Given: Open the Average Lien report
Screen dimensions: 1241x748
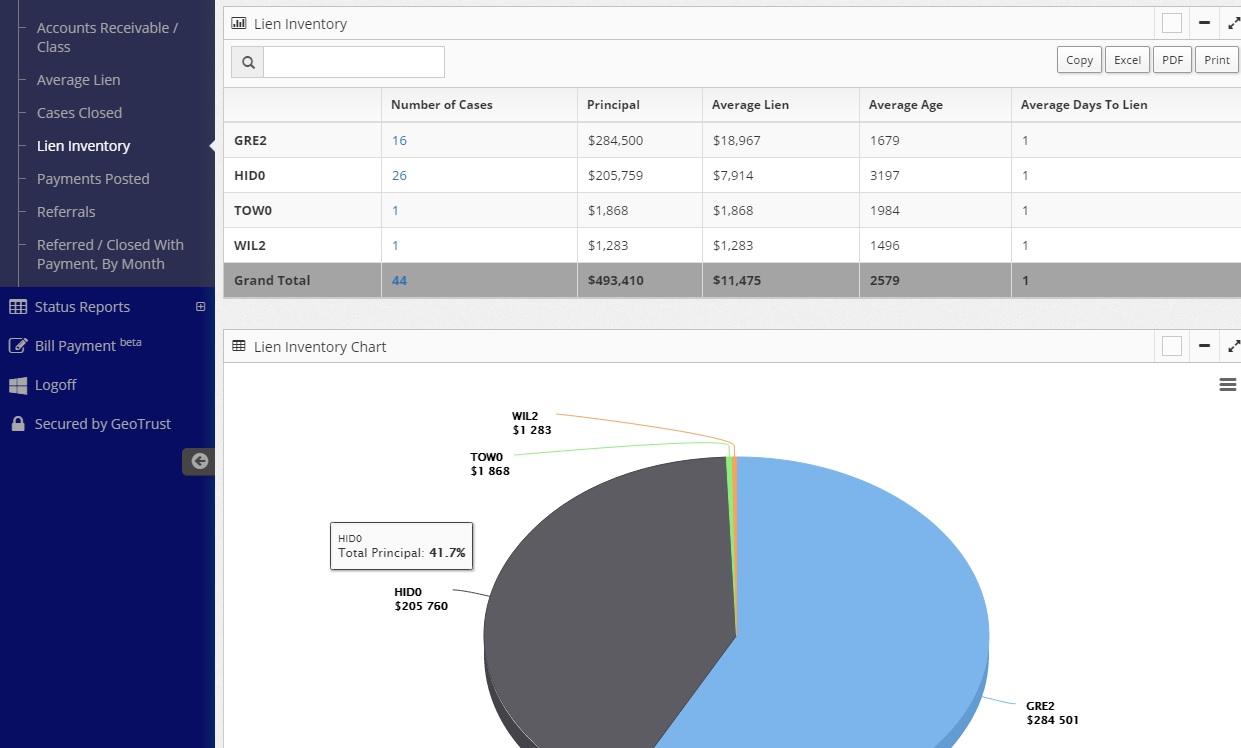Looking at the screenshot, I should [78, 80].
